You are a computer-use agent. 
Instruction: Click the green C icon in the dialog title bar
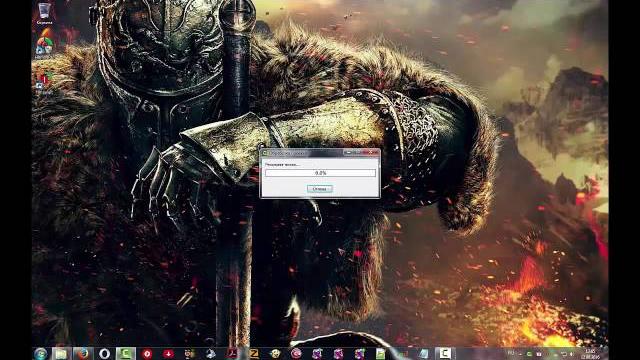265,153
